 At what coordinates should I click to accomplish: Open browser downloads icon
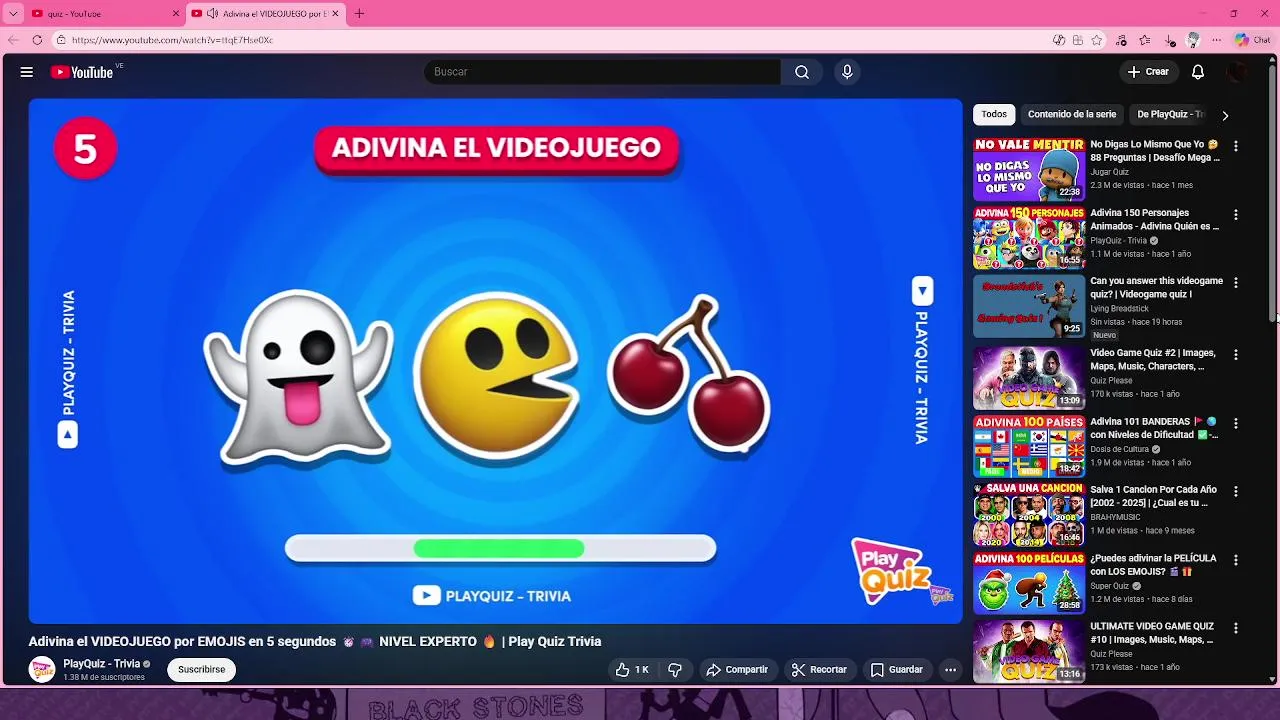[1170, 40]
